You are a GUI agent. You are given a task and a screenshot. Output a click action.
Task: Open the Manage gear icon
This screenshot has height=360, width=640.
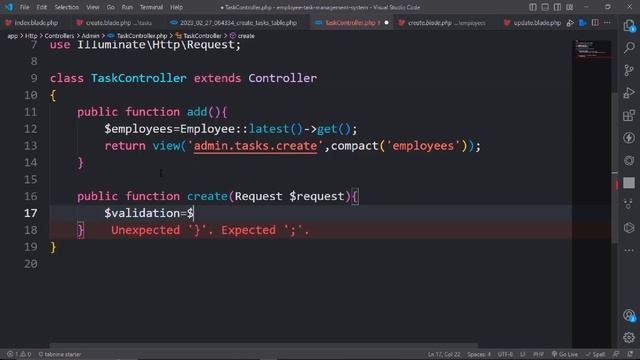629,337
